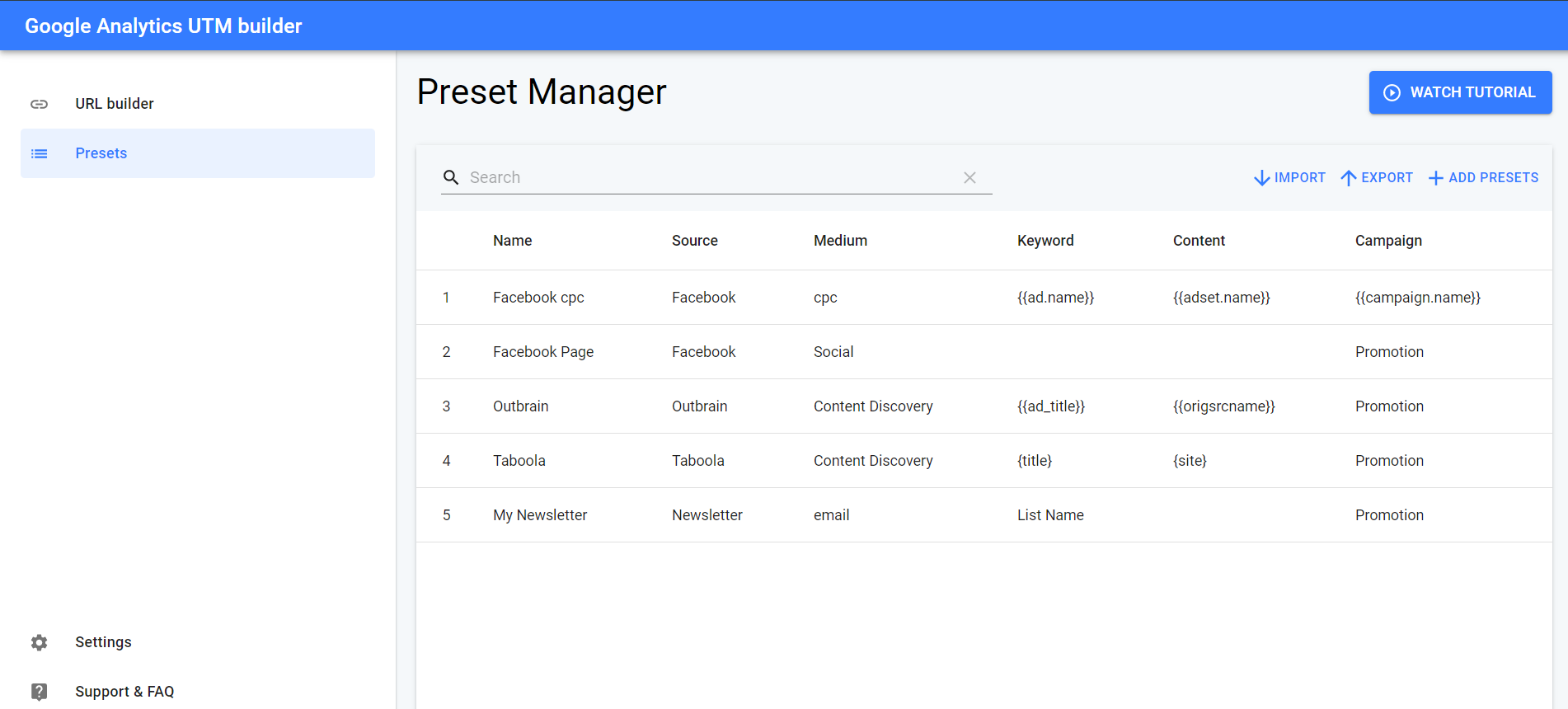Click the WATCH TUTORIAL button
The width and height of the screenshot is (1568, 709).
click(x=1460, y=92)
